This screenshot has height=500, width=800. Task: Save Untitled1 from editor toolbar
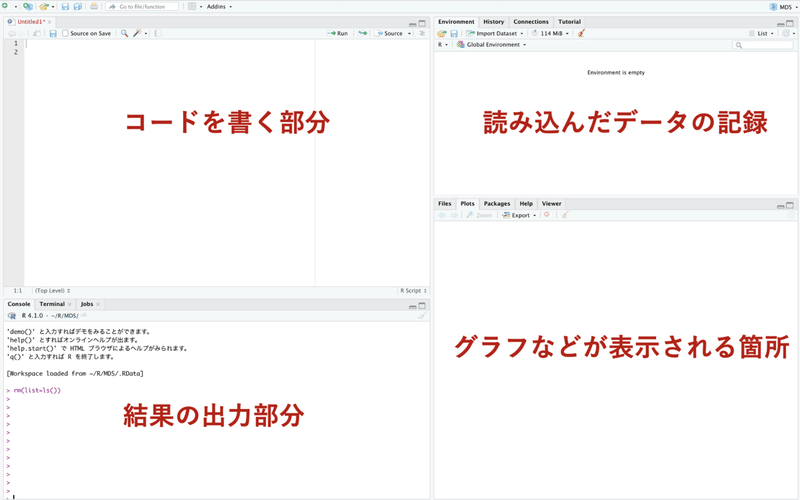coord(53,33)
